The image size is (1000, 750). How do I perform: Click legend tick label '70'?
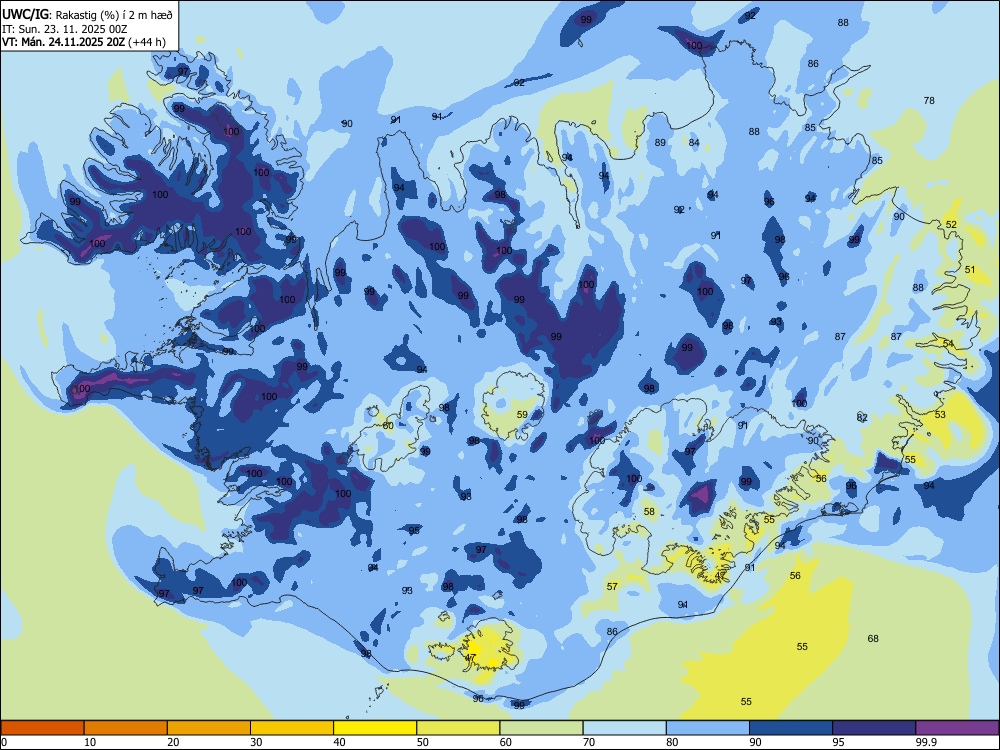tap(589, 742)
